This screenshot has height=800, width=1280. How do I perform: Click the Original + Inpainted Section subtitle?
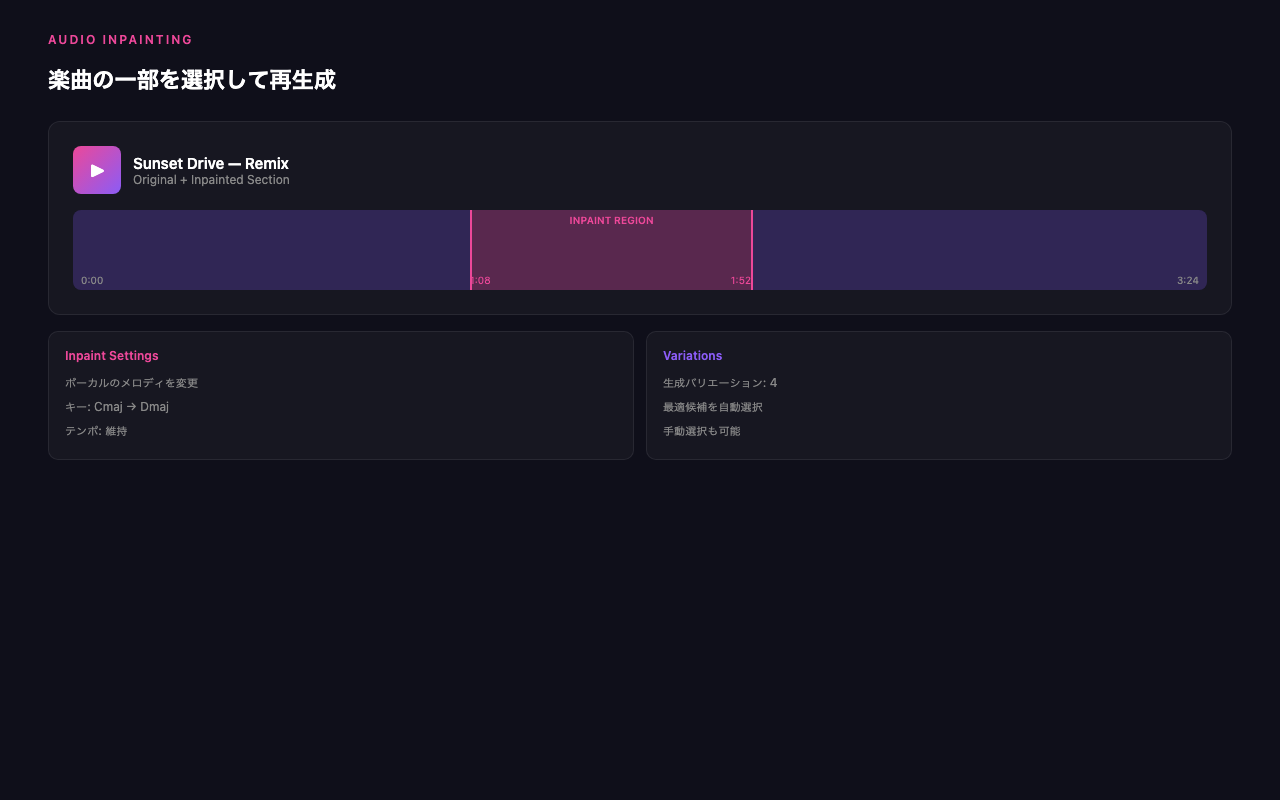tap(211, 180)
